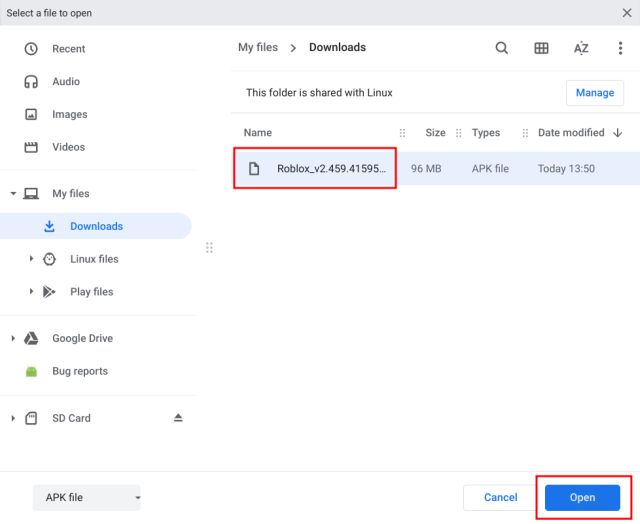Screen dimensions: 640x524
Task: Click the Today 13:50 date cell
Action: pos(566,169)
